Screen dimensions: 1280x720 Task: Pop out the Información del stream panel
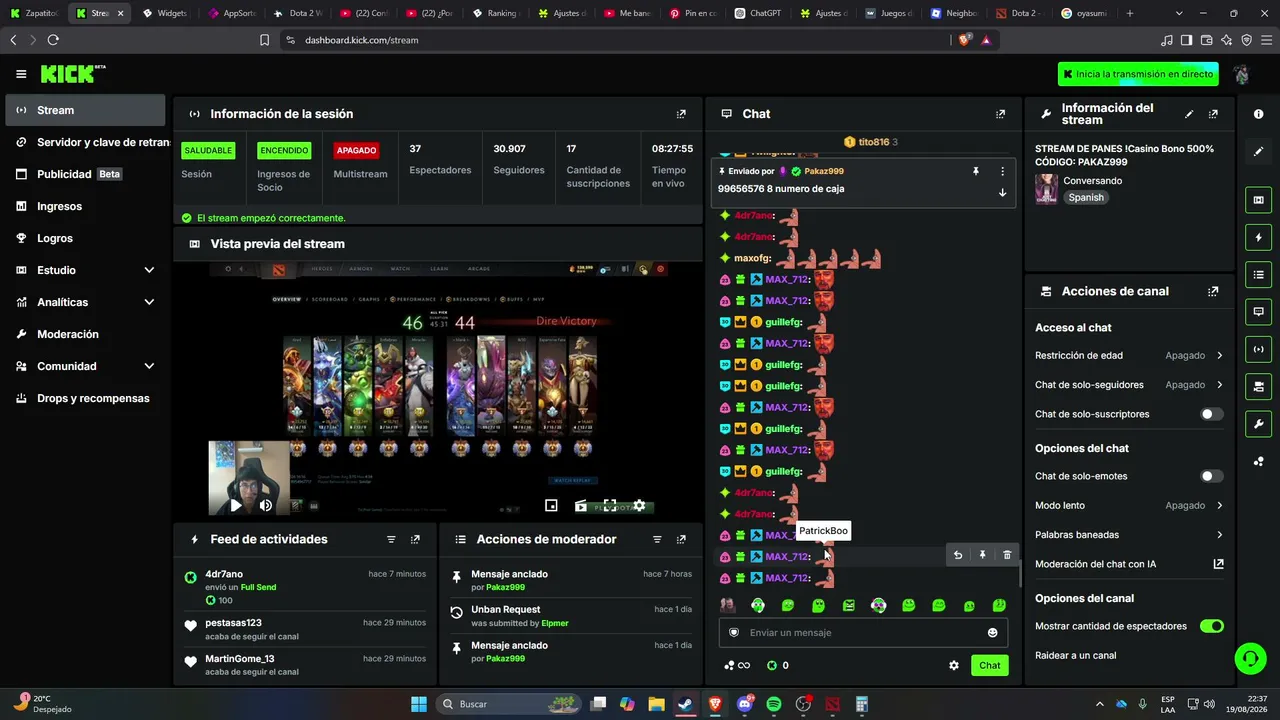tap(1213, 114)
